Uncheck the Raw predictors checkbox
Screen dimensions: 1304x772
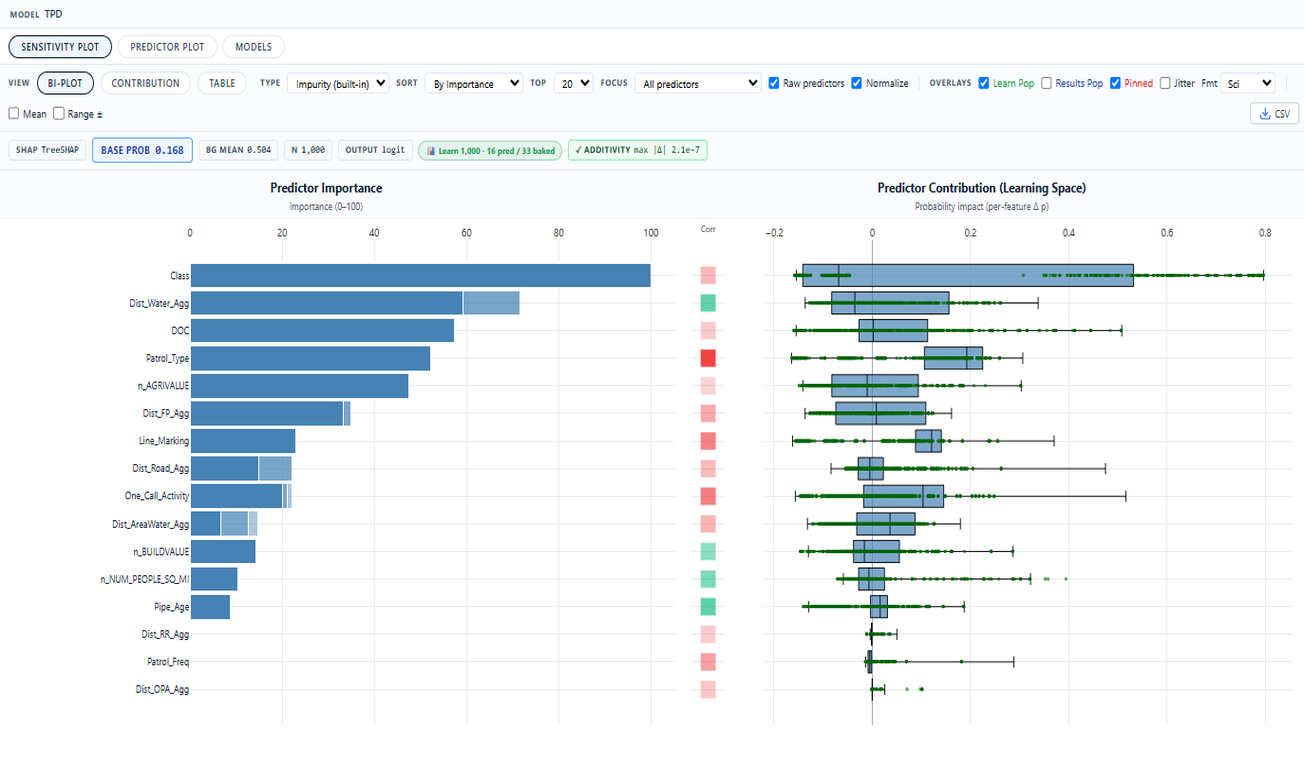coord(774,83)
